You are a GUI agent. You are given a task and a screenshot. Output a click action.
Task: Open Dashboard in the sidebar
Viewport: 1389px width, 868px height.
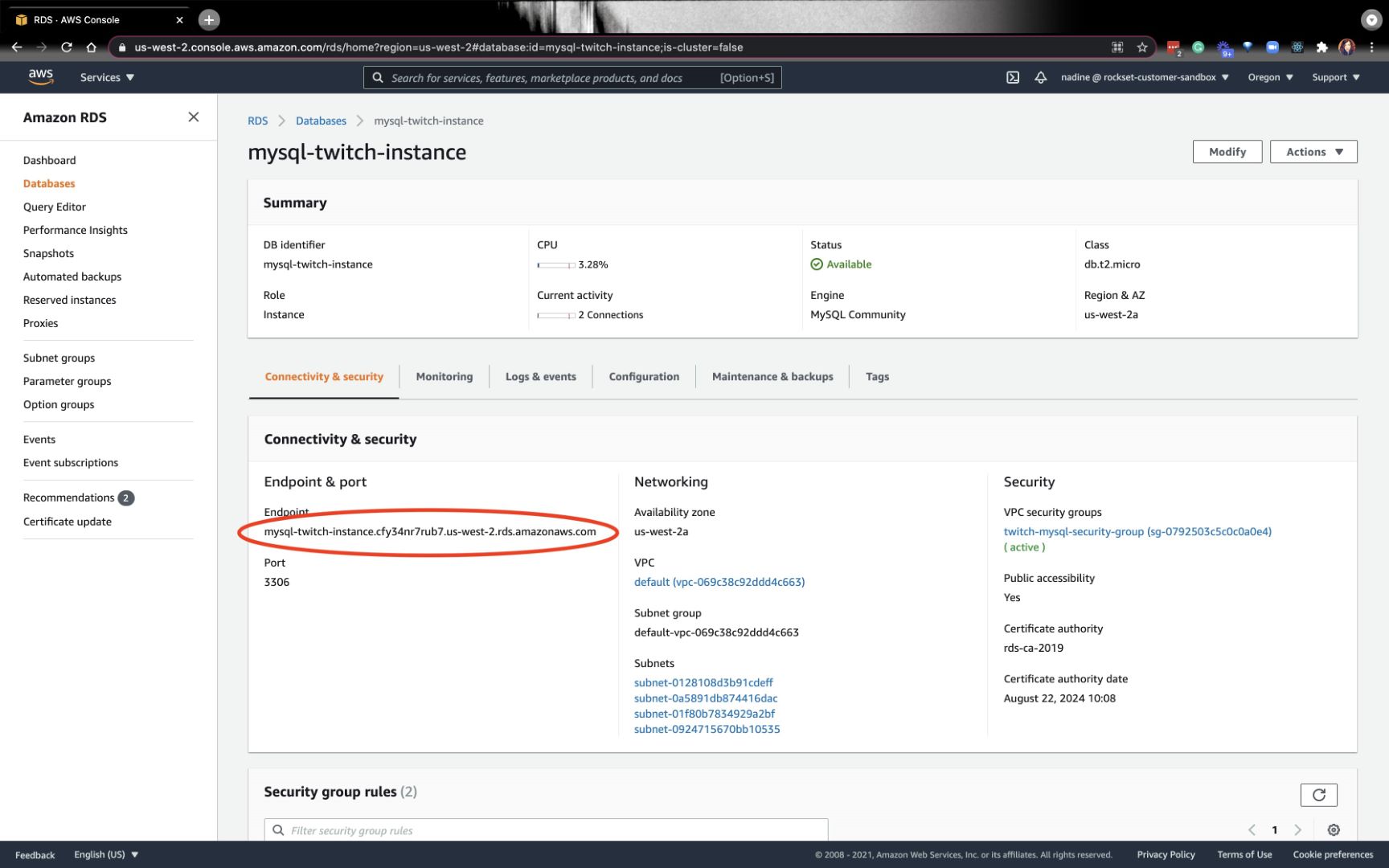(x=50, y=161)
